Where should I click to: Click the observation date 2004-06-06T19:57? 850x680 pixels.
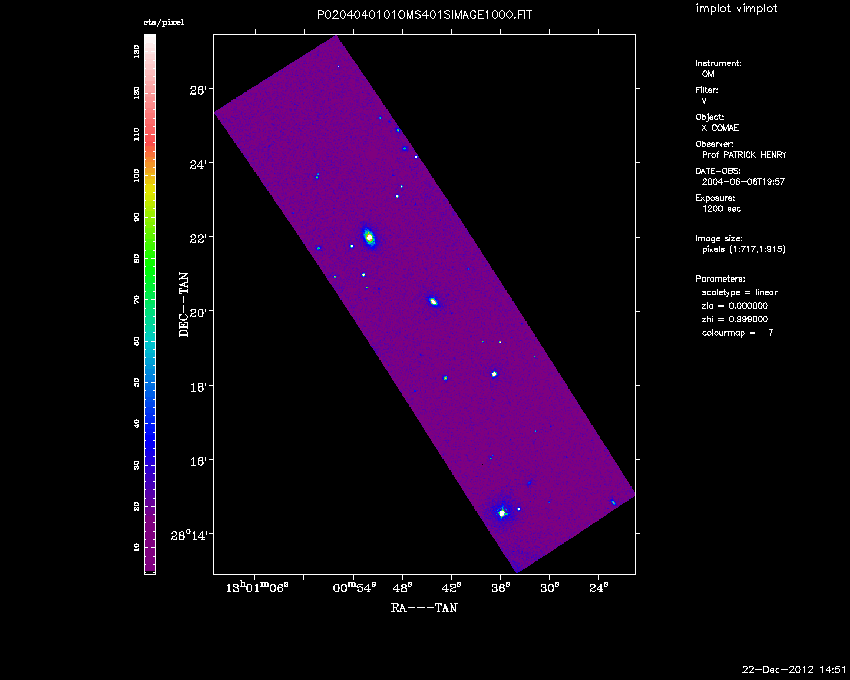tap(743, 182)
